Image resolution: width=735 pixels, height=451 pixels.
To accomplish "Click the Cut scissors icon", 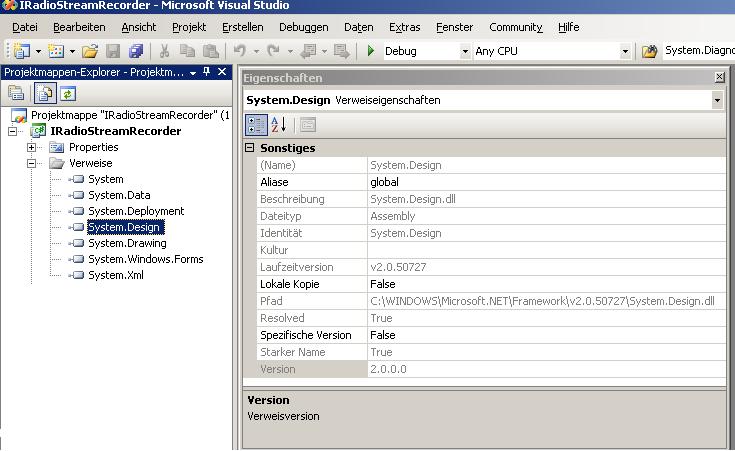I will pos(164,51).
